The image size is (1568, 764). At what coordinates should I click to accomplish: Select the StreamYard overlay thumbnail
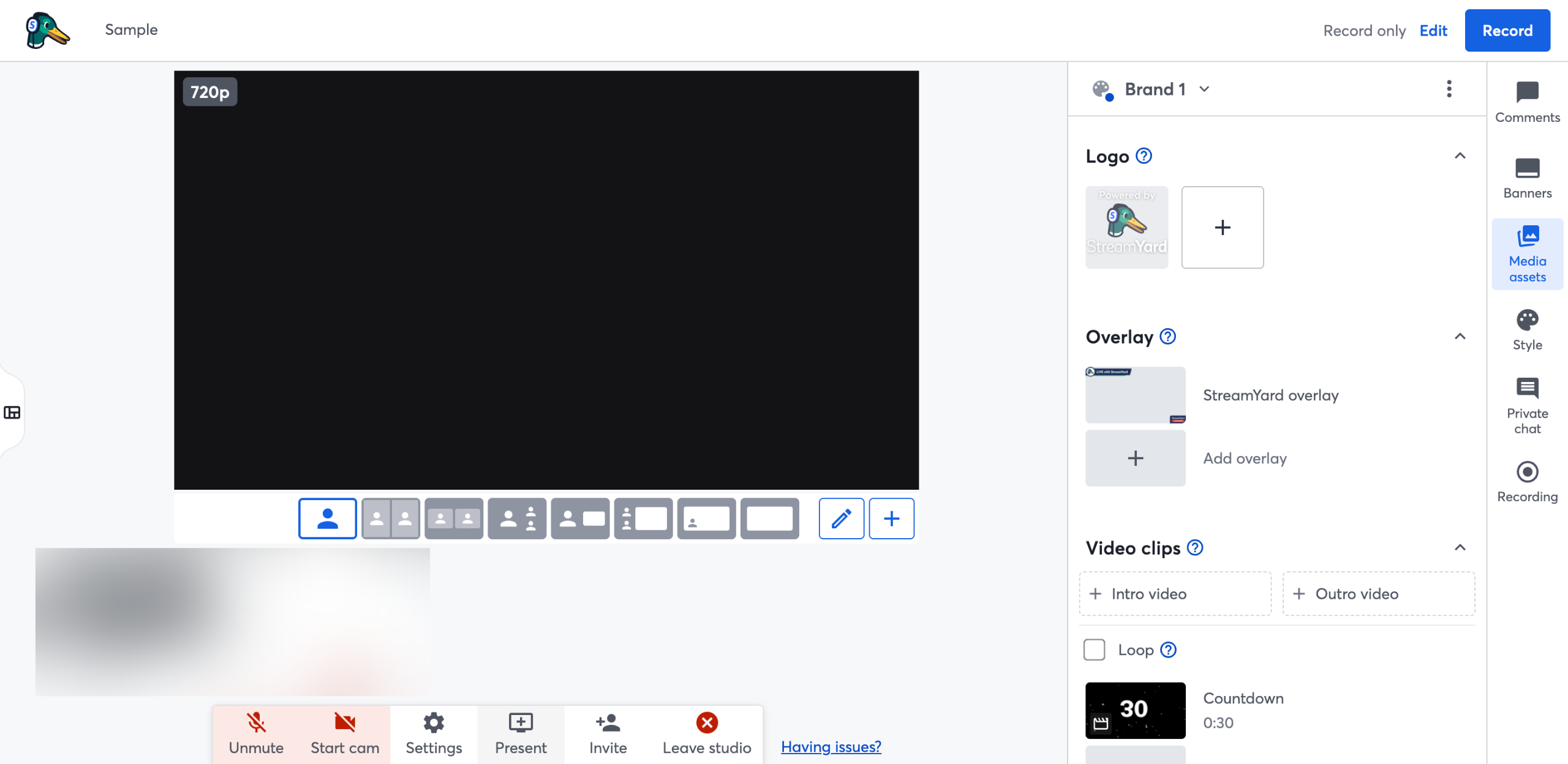1135,395
